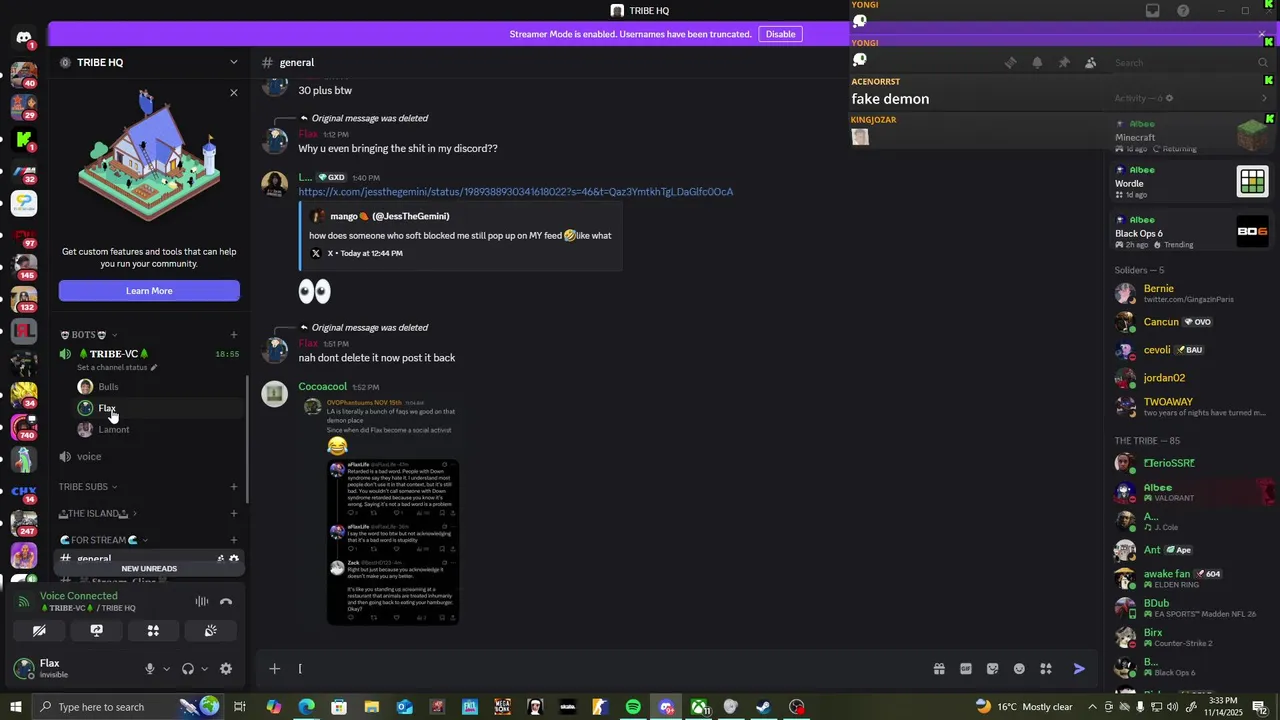Start an activity from voice panel
Image resolution: width=1280 pixels, height=720 pixels.
click(x=153, y=631)
